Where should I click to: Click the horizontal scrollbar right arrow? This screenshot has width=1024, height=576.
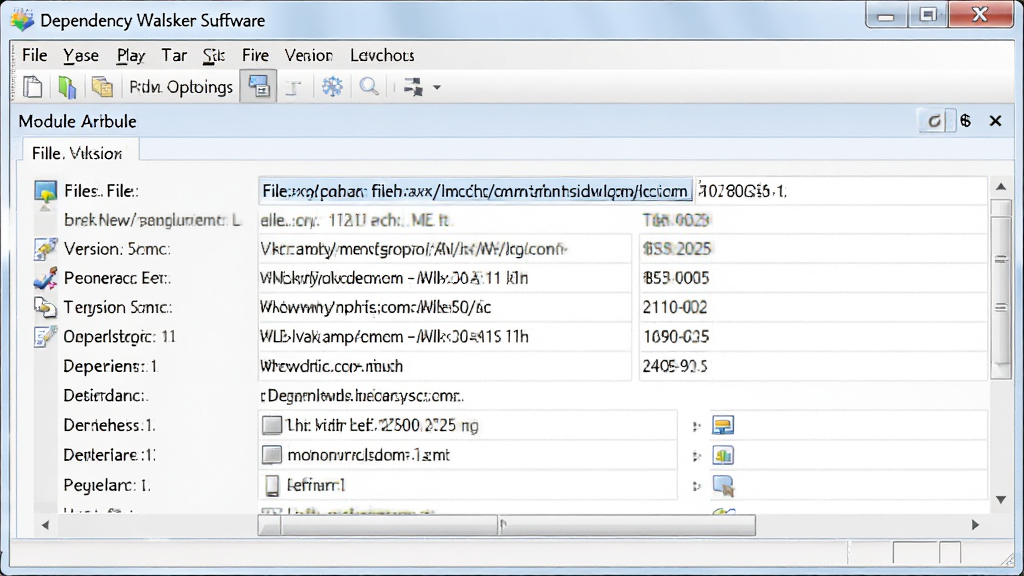976,525
